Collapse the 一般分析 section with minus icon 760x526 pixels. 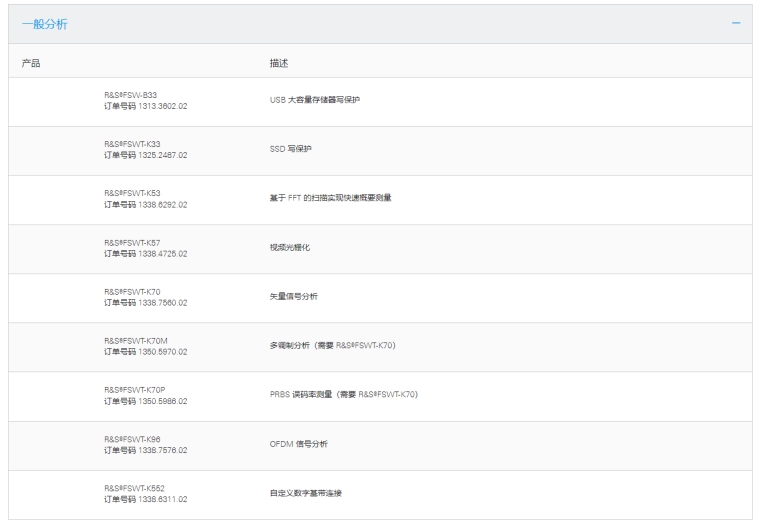point(736,23)
